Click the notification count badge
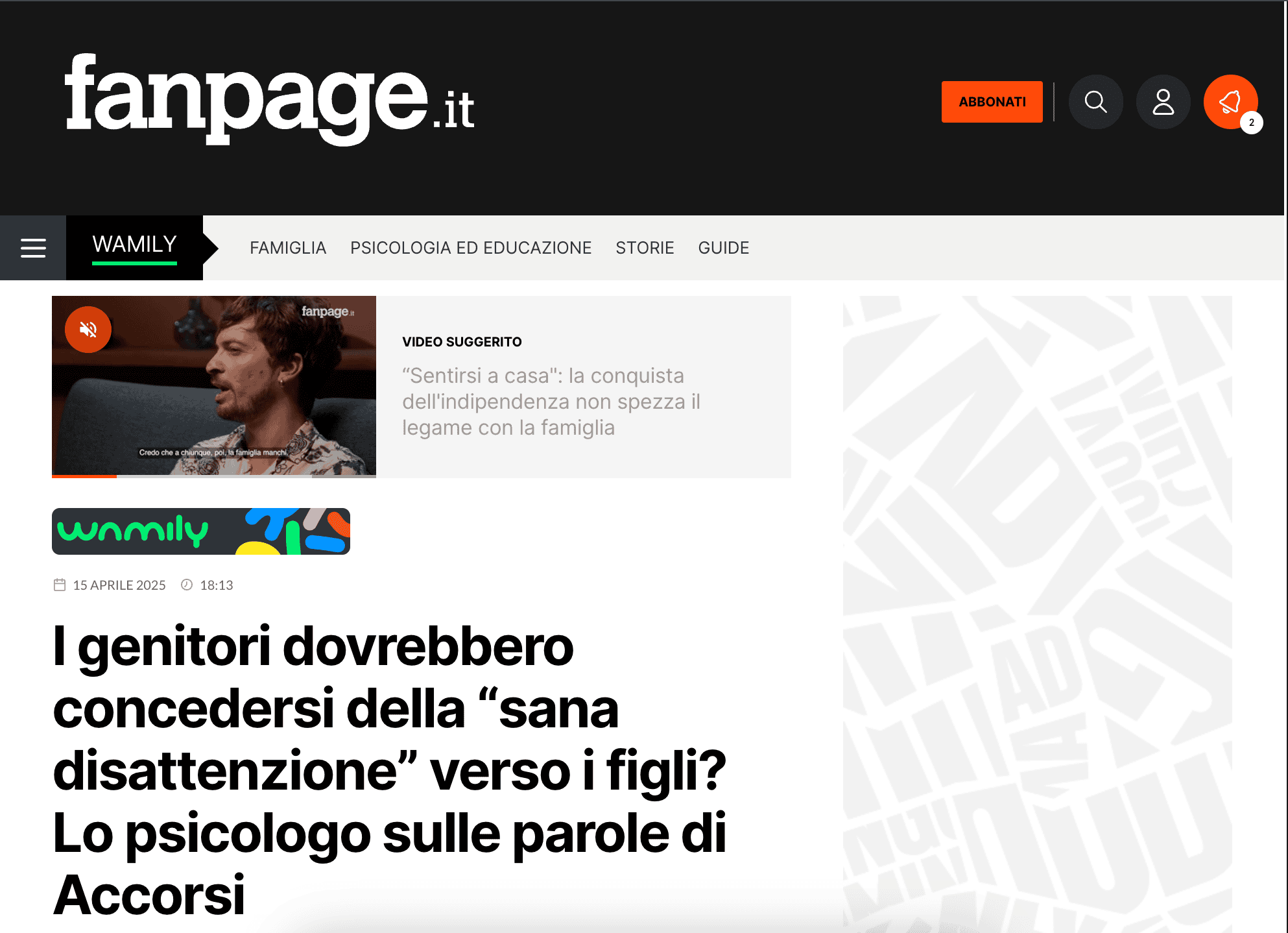The width and height of the screenshot is (1288, 933). [x=1252, y=123]
